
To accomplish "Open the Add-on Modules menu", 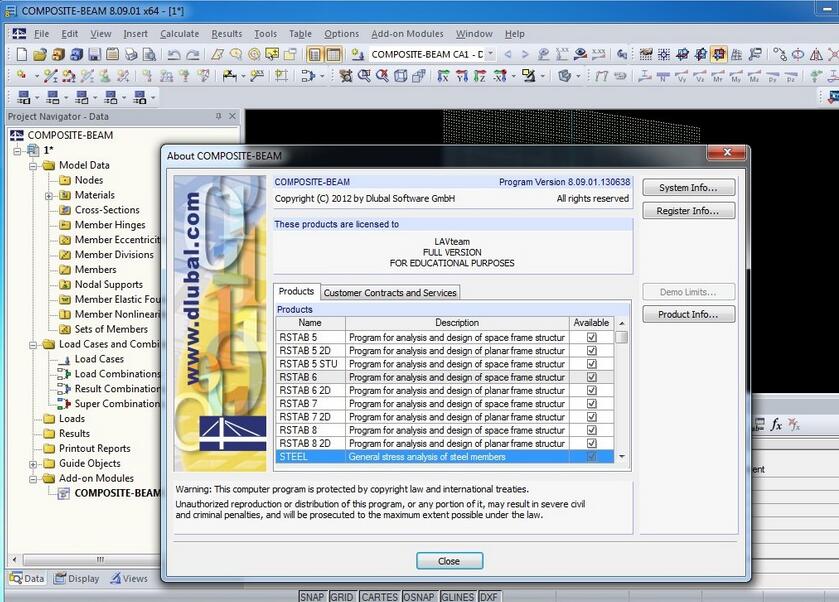I will tap(407, 34).
